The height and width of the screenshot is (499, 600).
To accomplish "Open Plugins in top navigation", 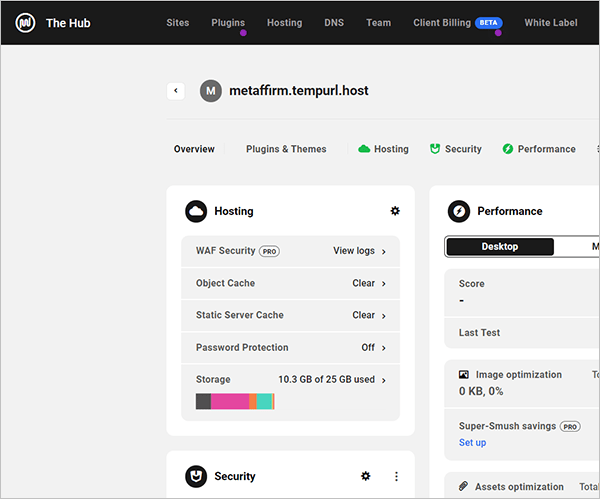I will [x=228, y=23].
